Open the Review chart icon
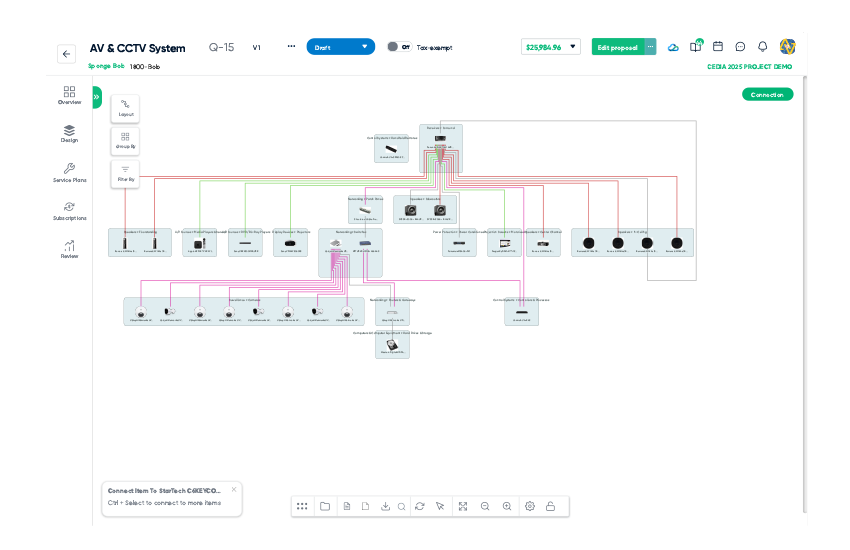Viewport: 850px width, 550px height. (69, 249)
